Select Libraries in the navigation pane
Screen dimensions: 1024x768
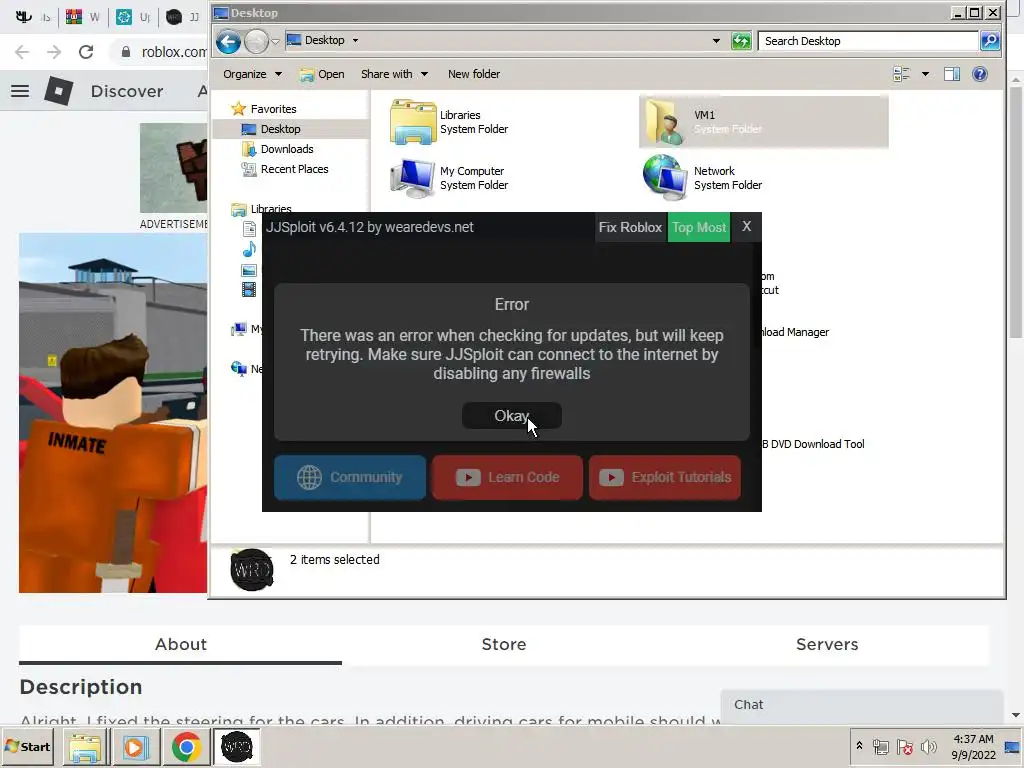point(261,209)
